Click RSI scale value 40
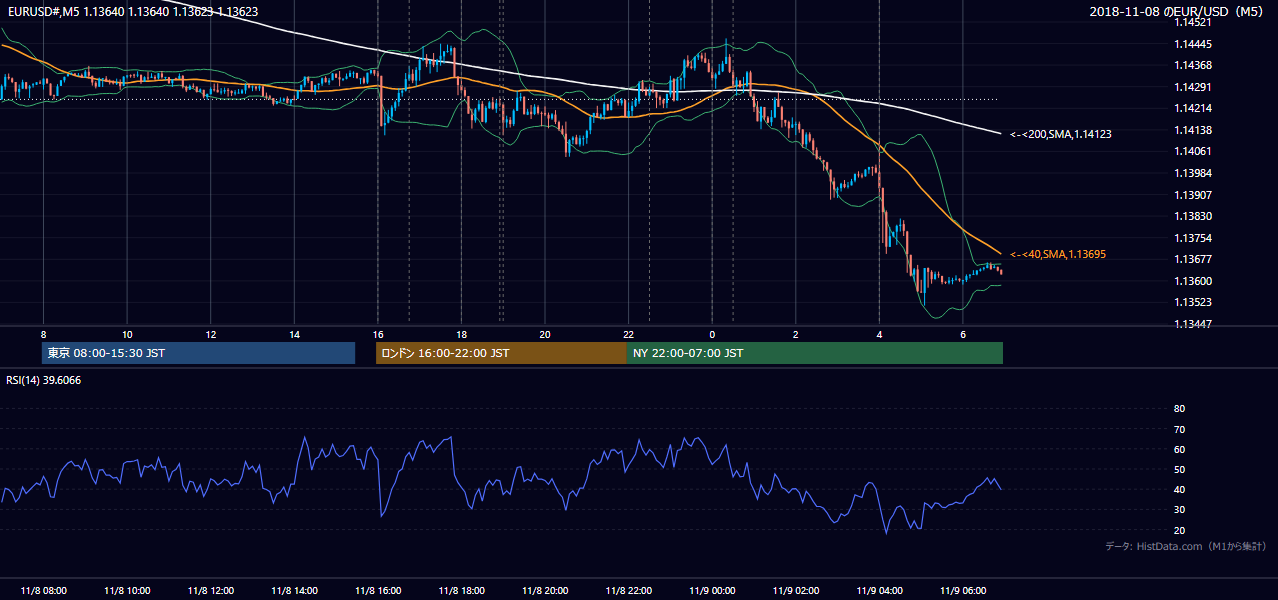 click(x=1179, y=489)
